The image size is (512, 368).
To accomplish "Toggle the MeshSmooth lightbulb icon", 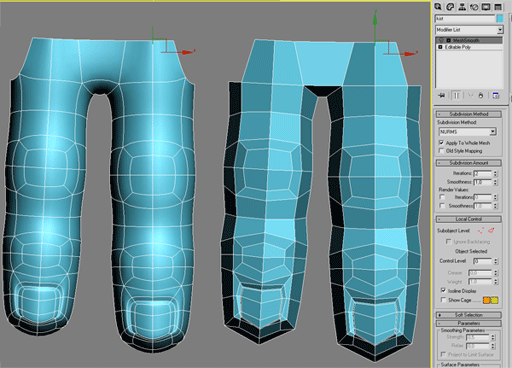I will [x=441, y=40].
